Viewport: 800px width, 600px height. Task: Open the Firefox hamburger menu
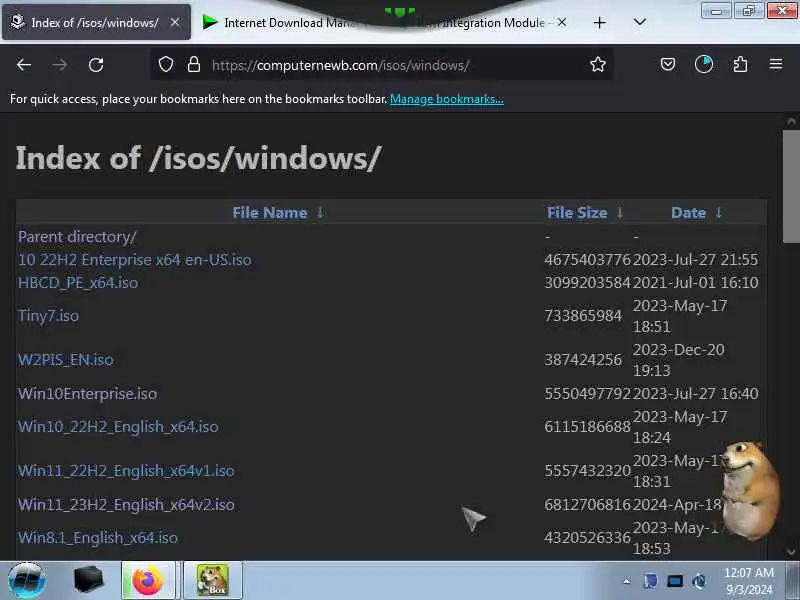point(776,64)
